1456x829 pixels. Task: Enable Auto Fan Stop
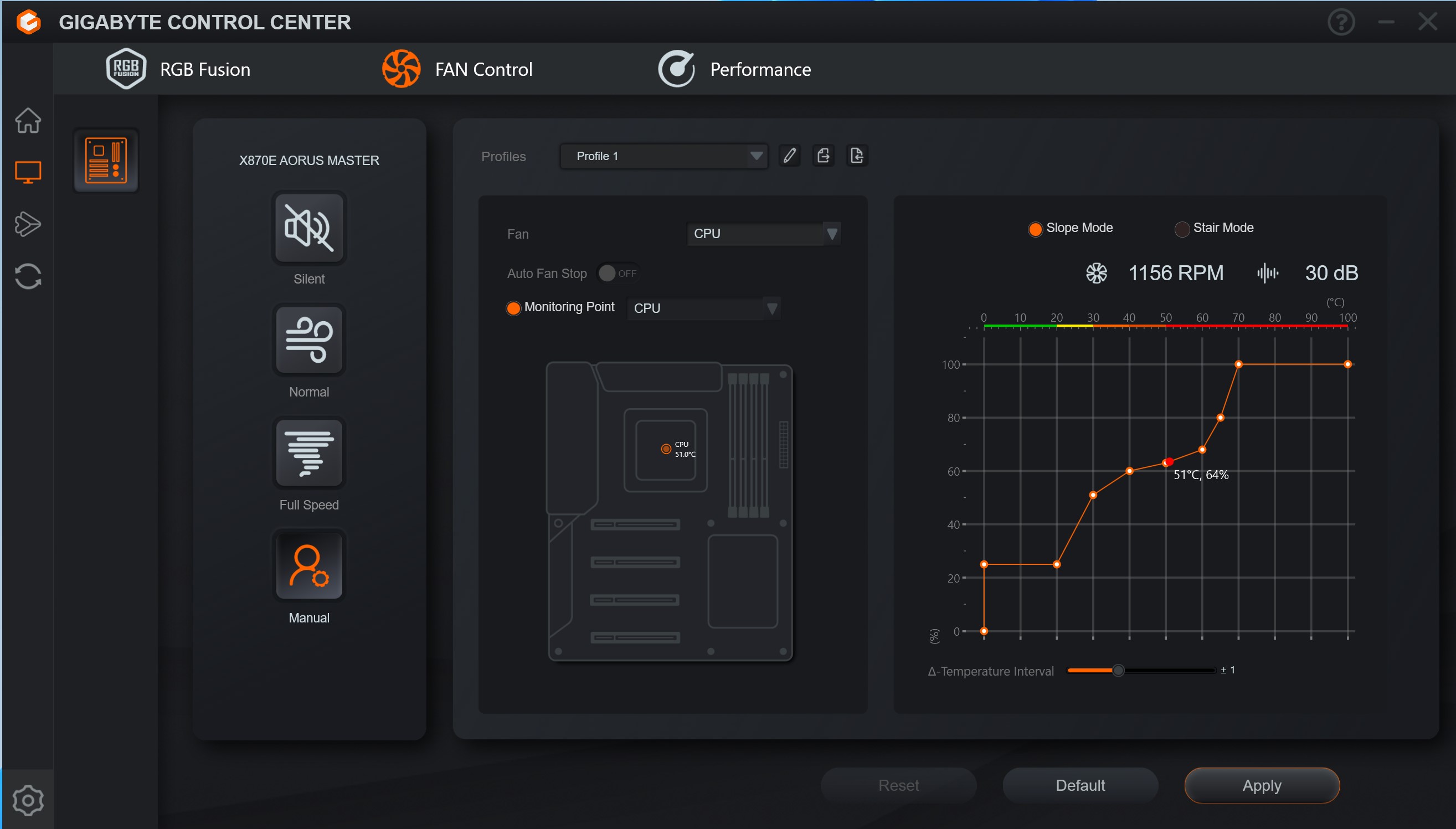pos(616,272)
